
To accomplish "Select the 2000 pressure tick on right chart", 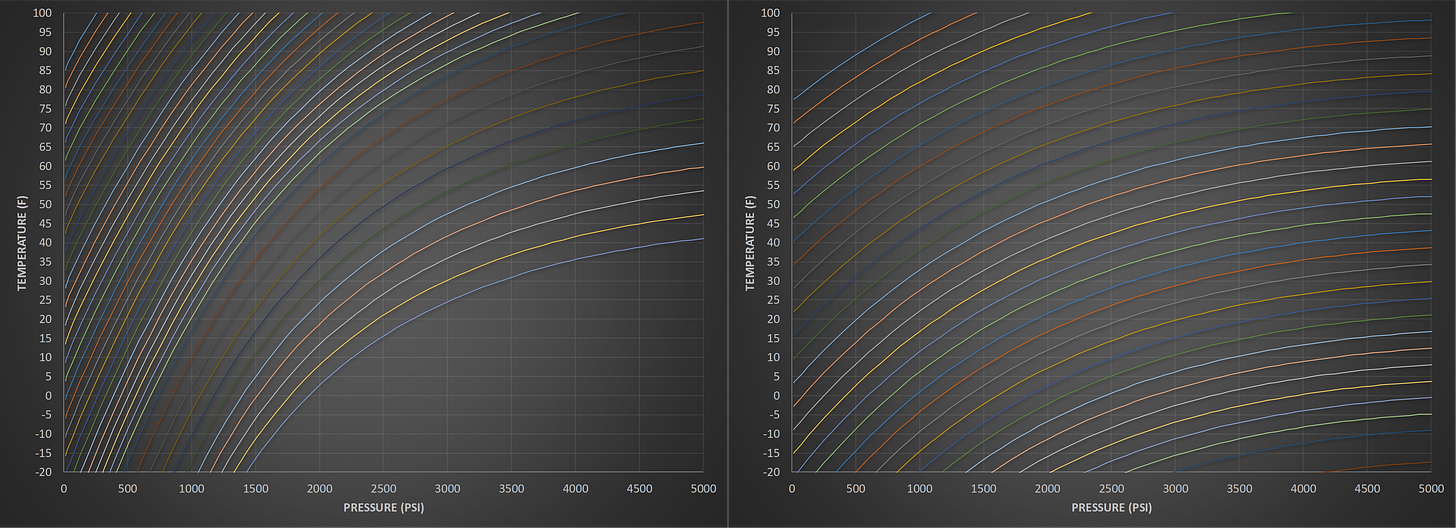I will click(1048, 489).
